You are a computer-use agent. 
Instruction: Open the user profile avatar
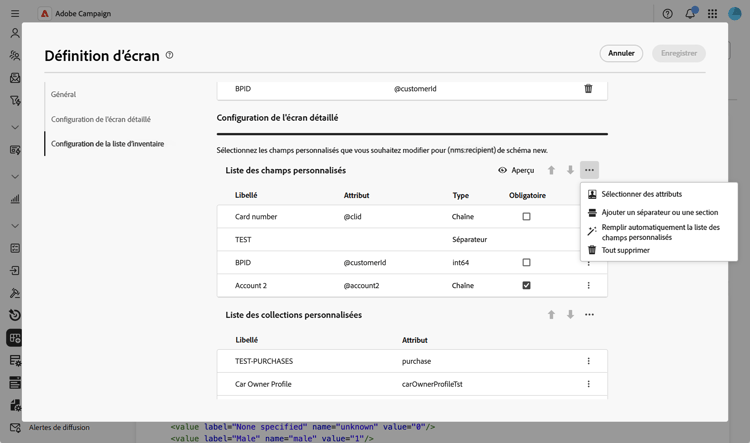(734, 13)
